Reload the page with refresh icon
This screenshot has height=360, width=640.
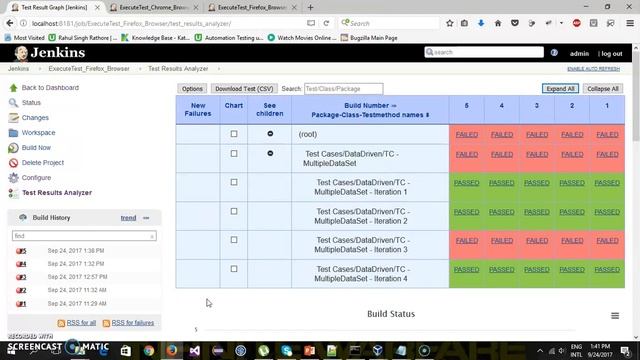click(326, 23)
